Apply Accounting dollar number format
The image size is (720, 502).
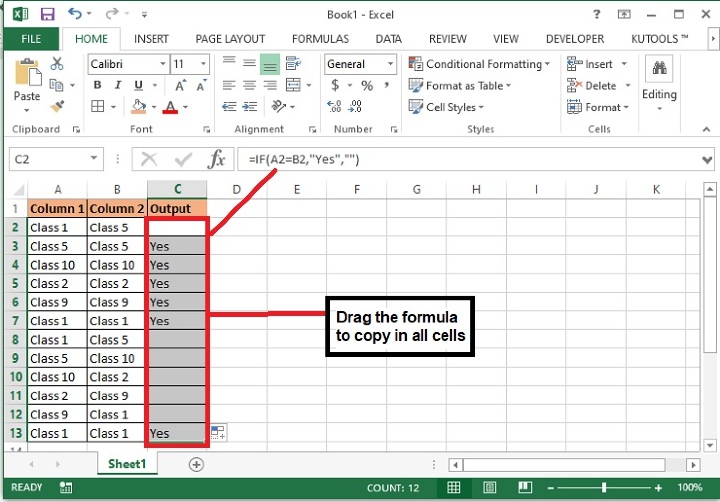coord(335,85)
